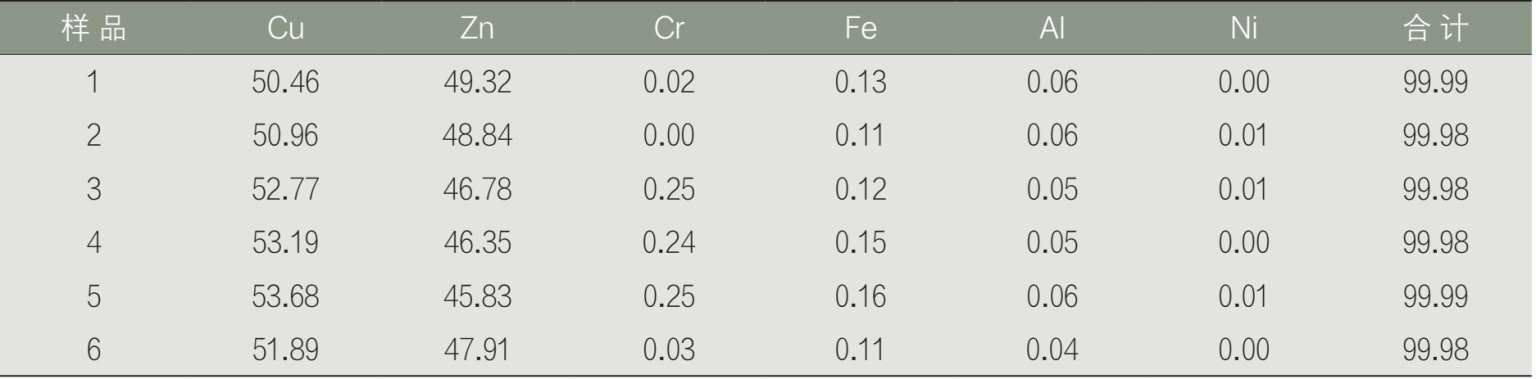The image size is (1536, 379).
Task: Click the Cu column header
Action: tap(286, 29)
